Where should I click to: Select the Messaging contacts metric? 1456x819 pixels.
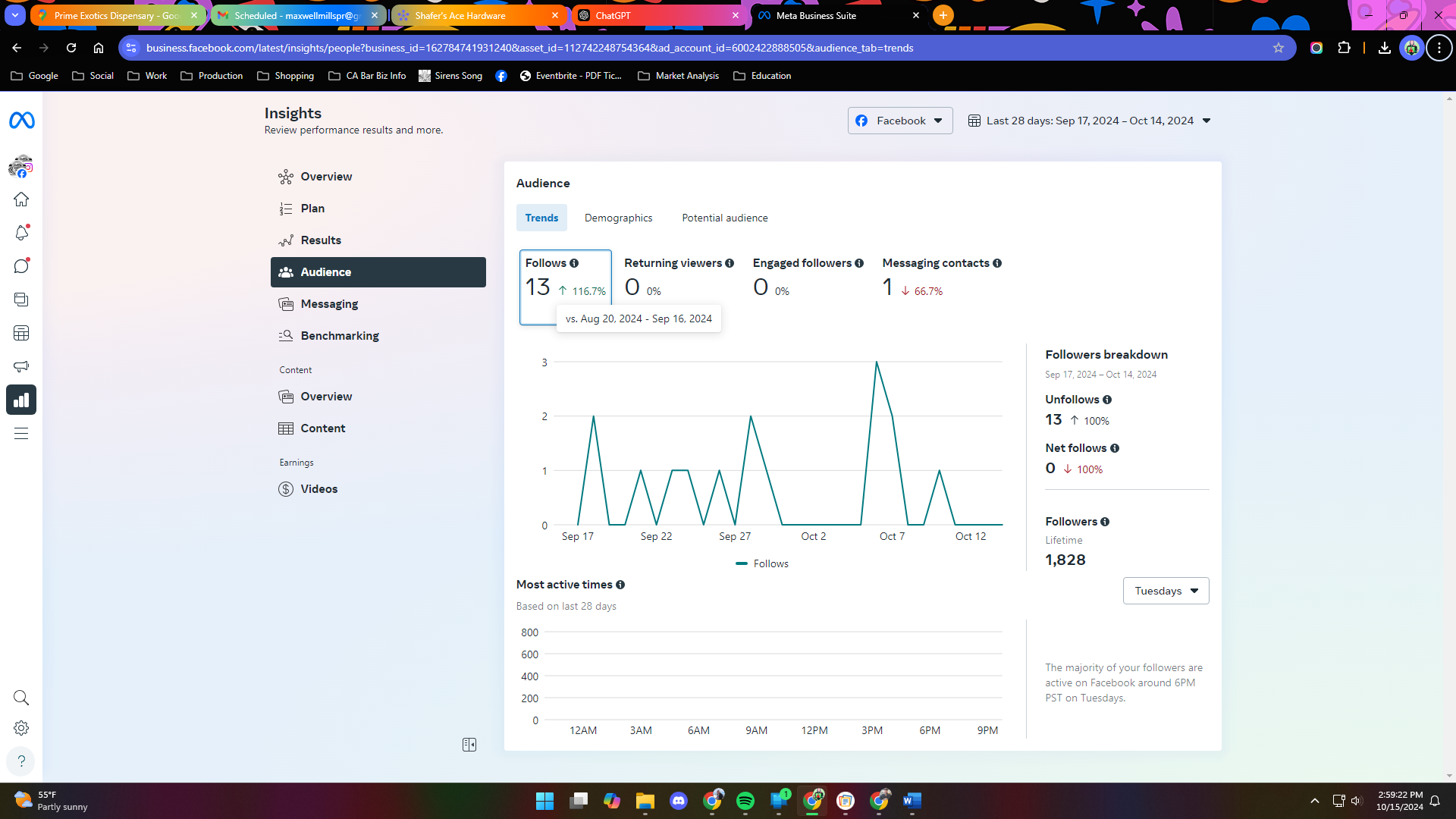pyautogui.click(x=941, y=277)
